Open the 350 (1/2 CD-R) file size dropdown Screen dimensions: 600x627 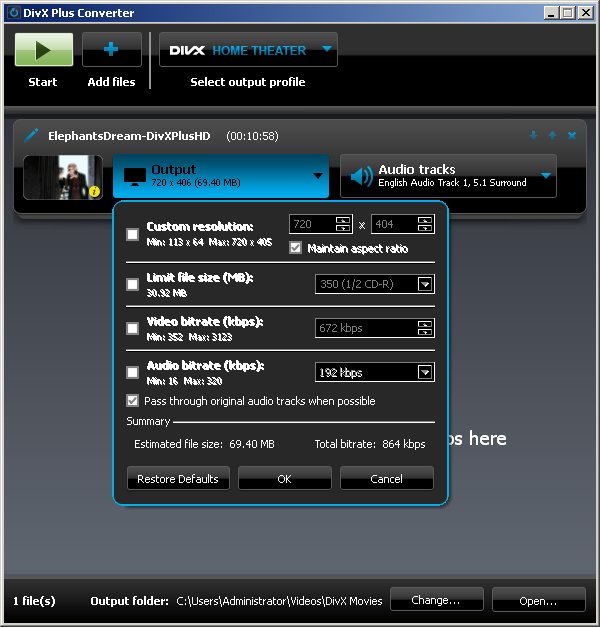coord(425,284)
